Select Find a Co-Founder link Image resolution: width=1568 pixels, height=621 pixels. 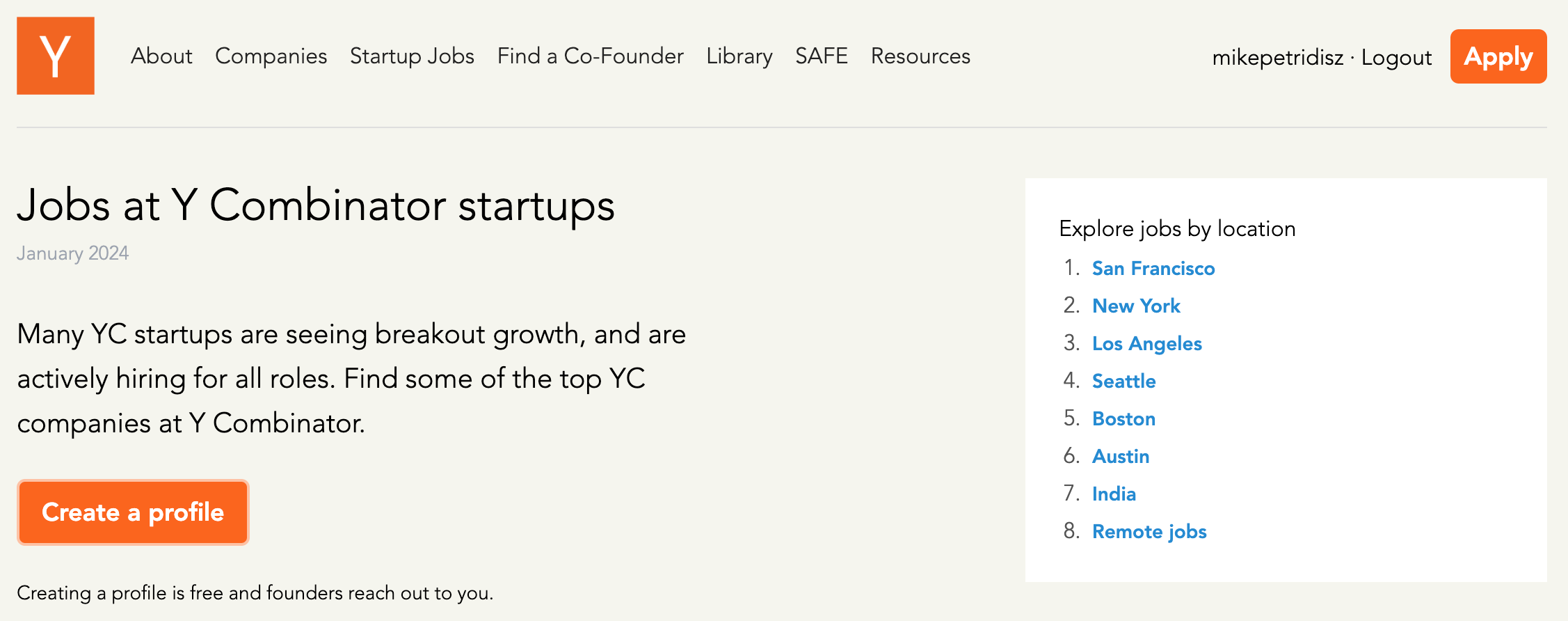tap(590, 56)
